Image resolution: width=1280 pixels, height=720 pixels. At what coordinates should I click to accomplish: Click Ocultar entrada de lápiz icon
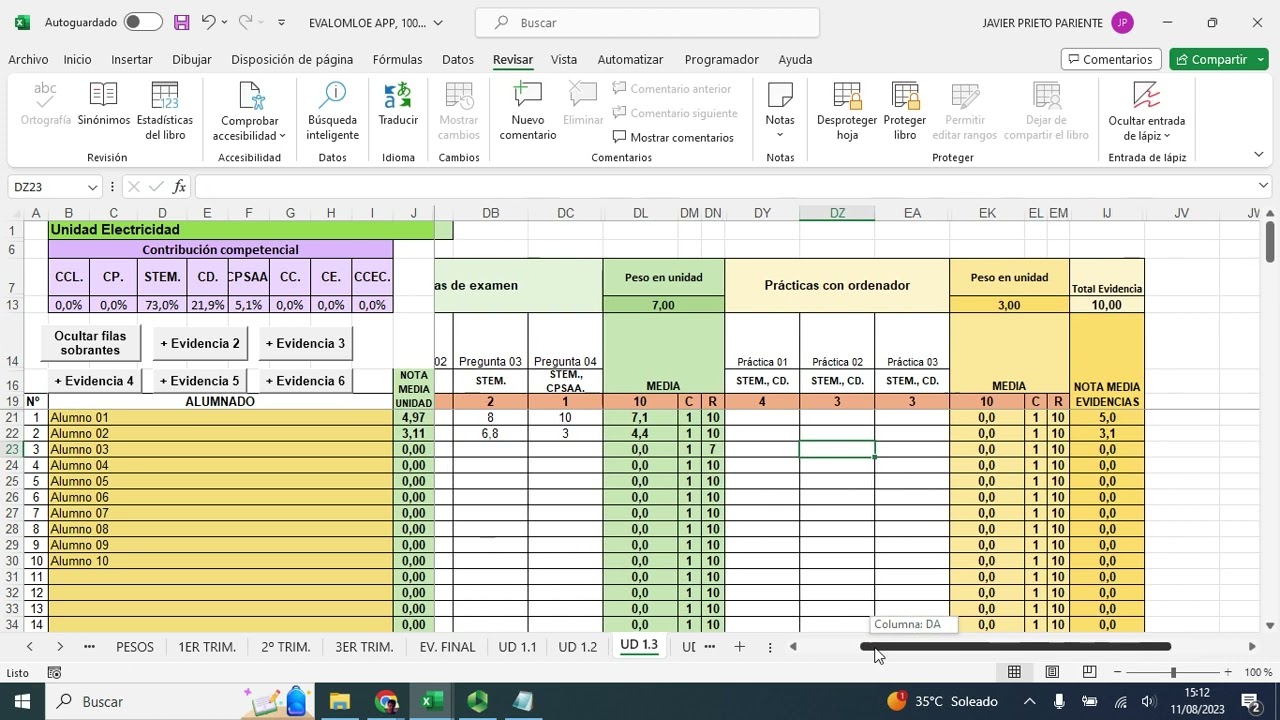(x=1146, y=97)
